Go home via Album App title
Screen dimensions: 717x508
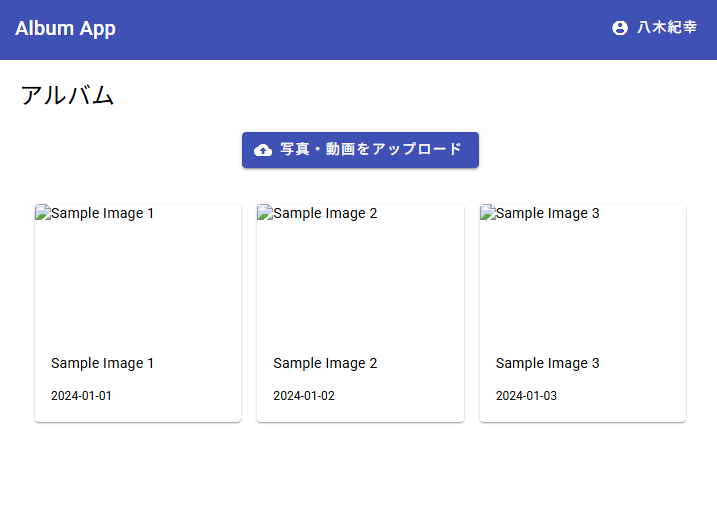[x=65, y=28]
